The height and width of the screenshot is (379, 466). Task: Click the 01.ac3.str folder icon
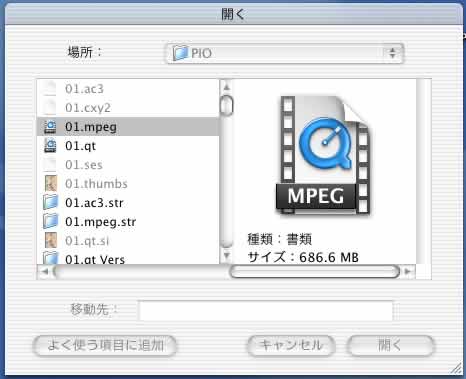point(51,203)
